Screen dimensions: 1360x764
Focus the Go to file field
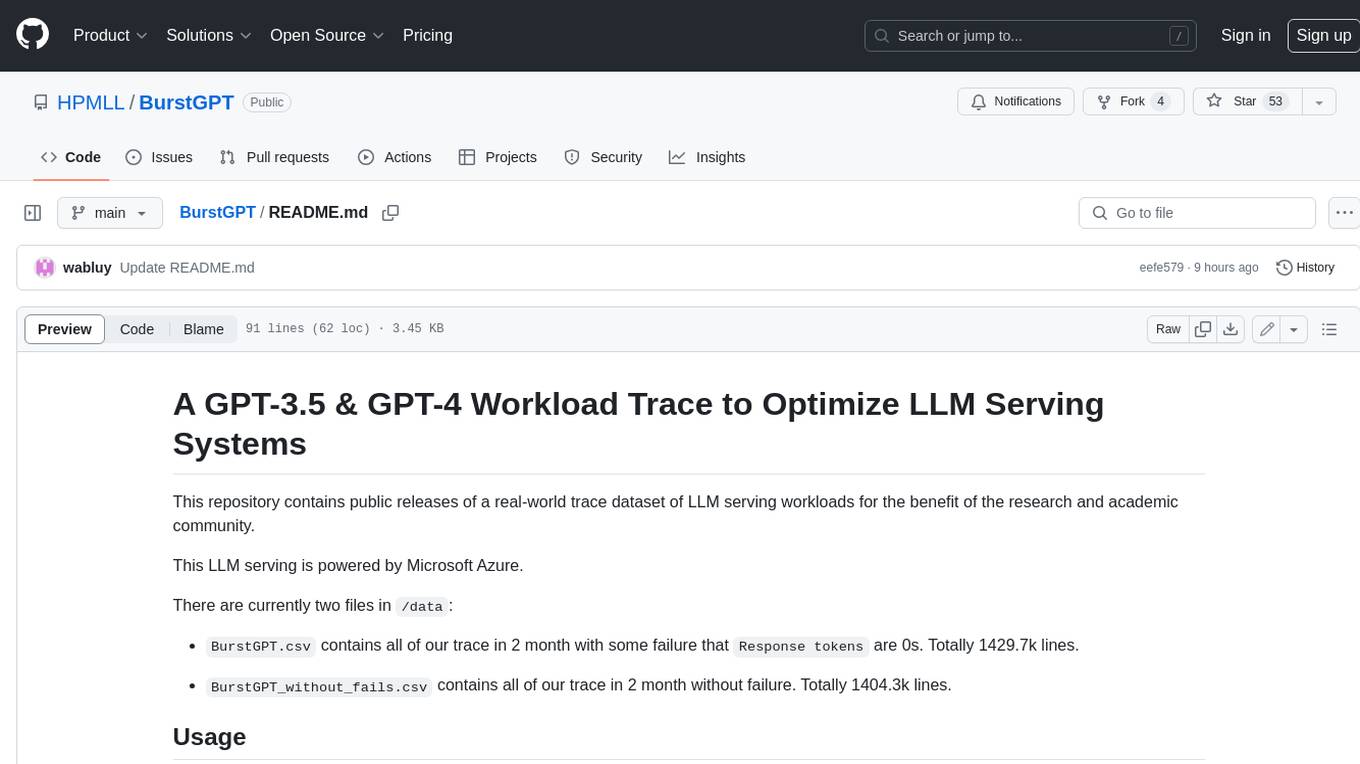coord(1197,213)
